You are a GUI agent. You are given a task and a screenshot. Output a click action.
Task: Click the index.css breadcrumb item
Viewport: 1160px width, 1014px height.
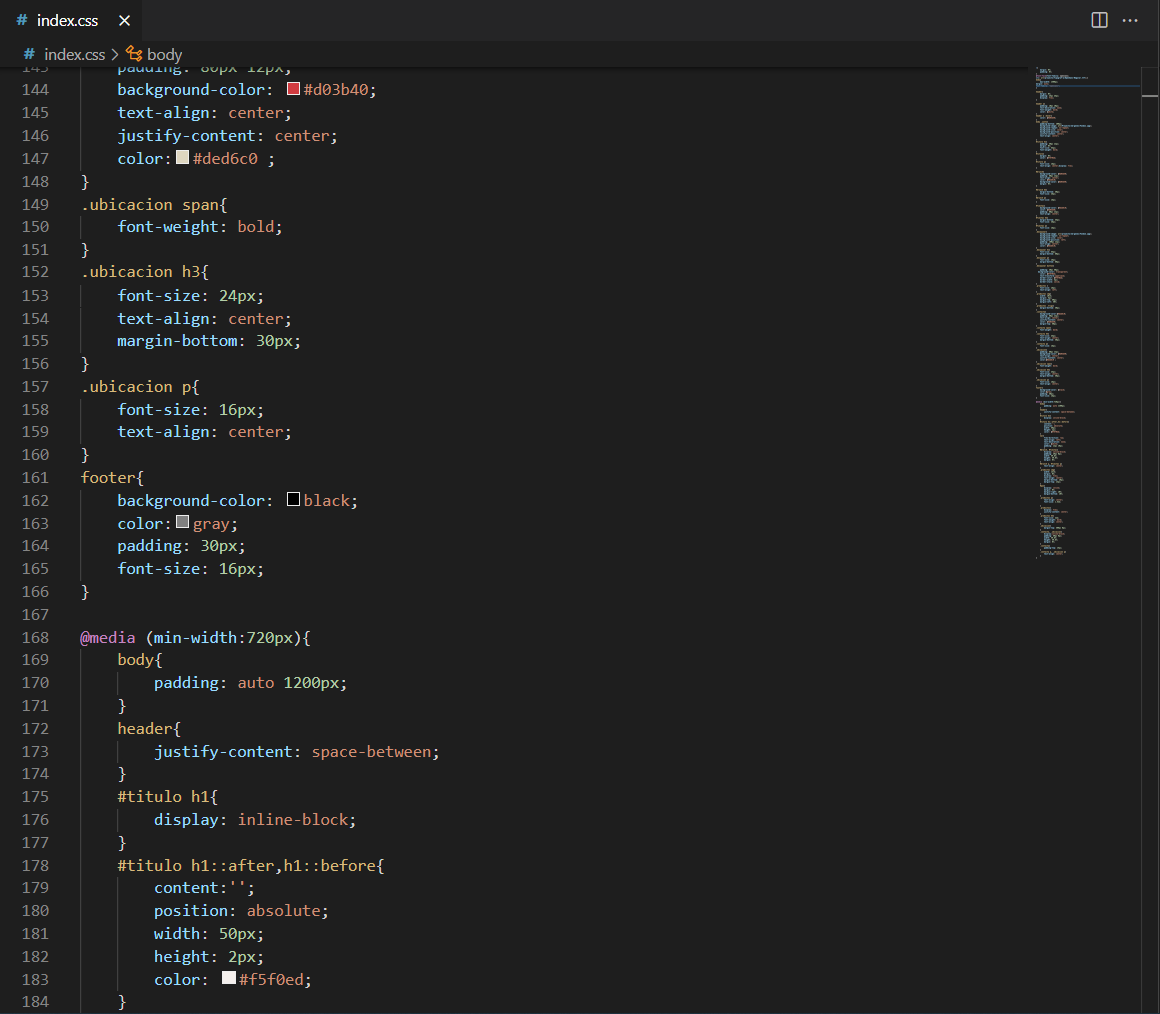(74, 55)
